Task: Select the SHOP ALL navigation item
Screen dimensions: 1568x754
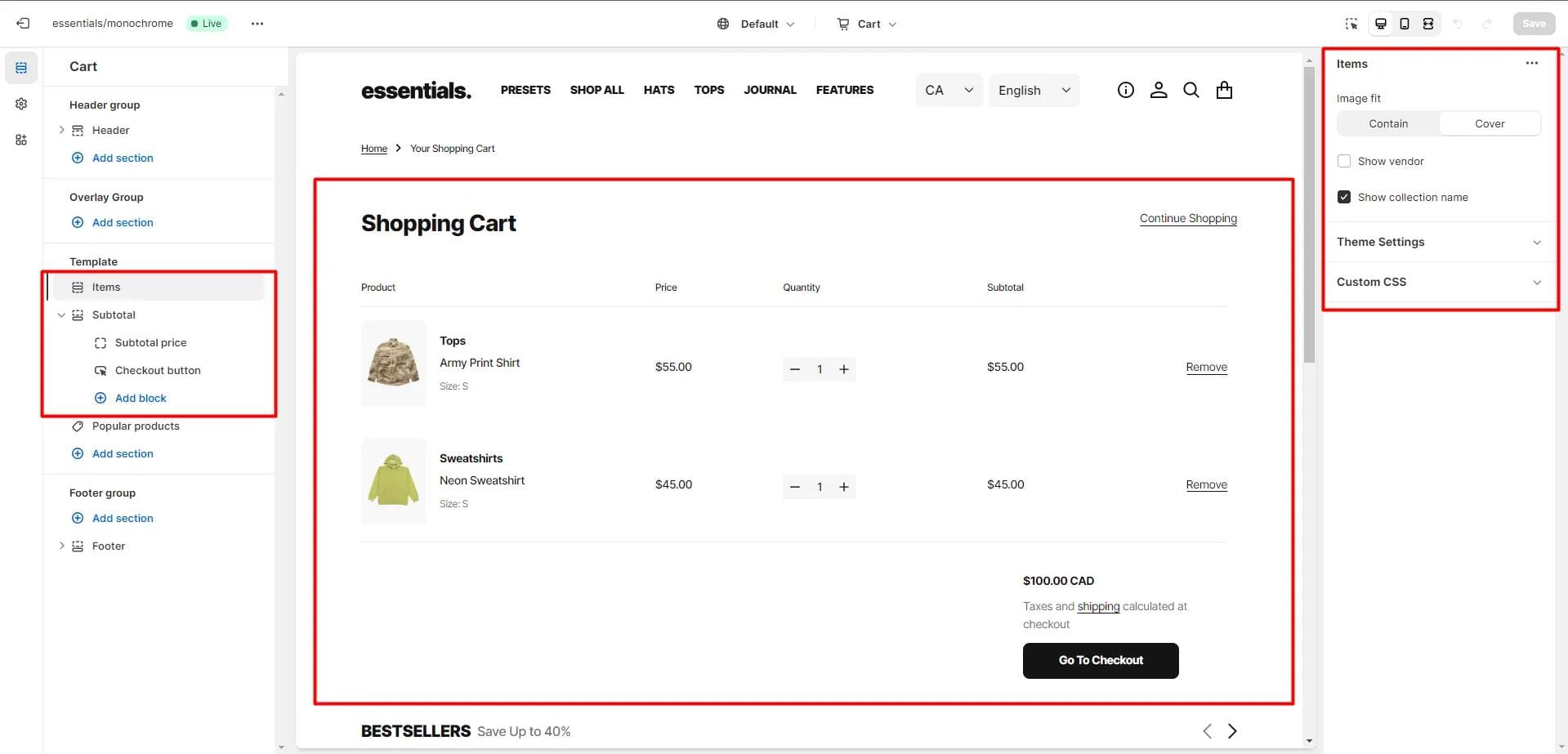Action: tap(596, 90)
